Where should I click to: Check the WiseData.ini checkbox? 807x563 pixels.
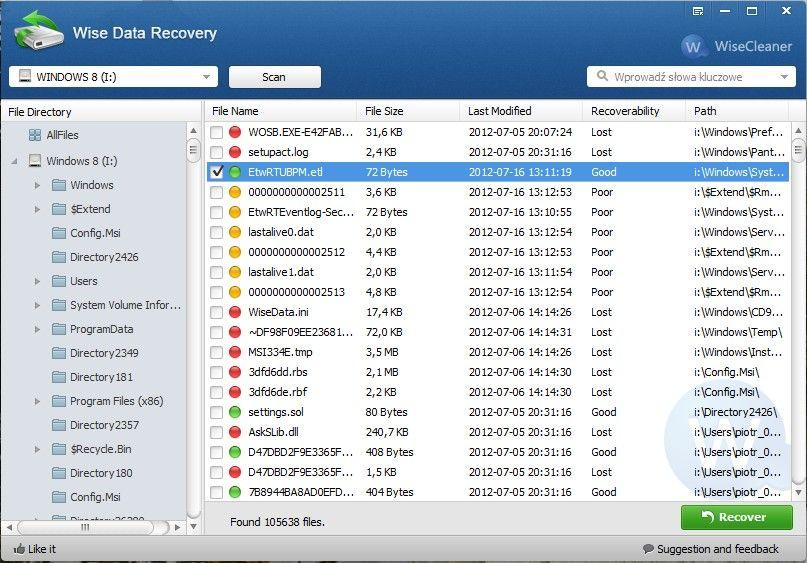tap(217, 312)
